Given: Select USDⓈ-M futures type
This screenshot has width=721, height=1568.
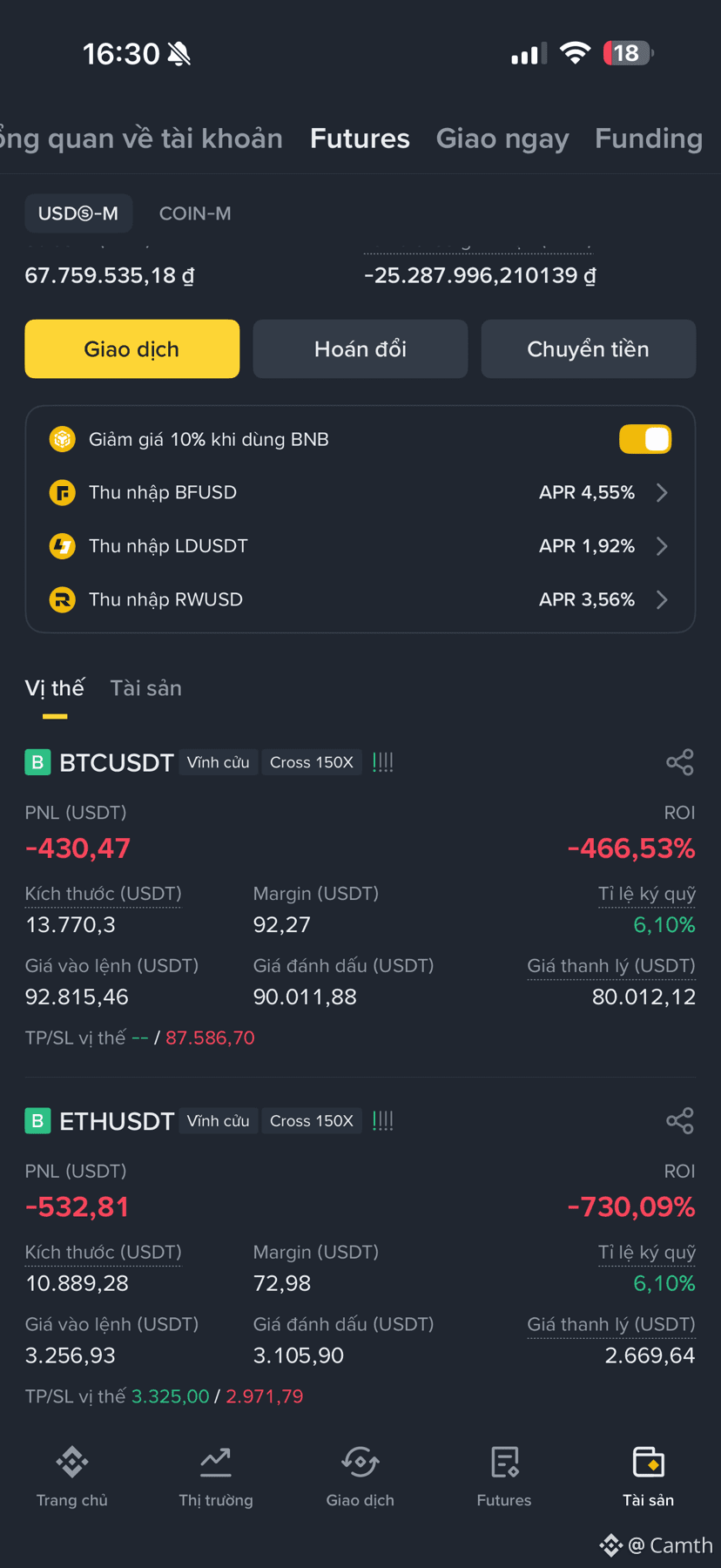Looking at the screenshot, I should pos(78,213).
